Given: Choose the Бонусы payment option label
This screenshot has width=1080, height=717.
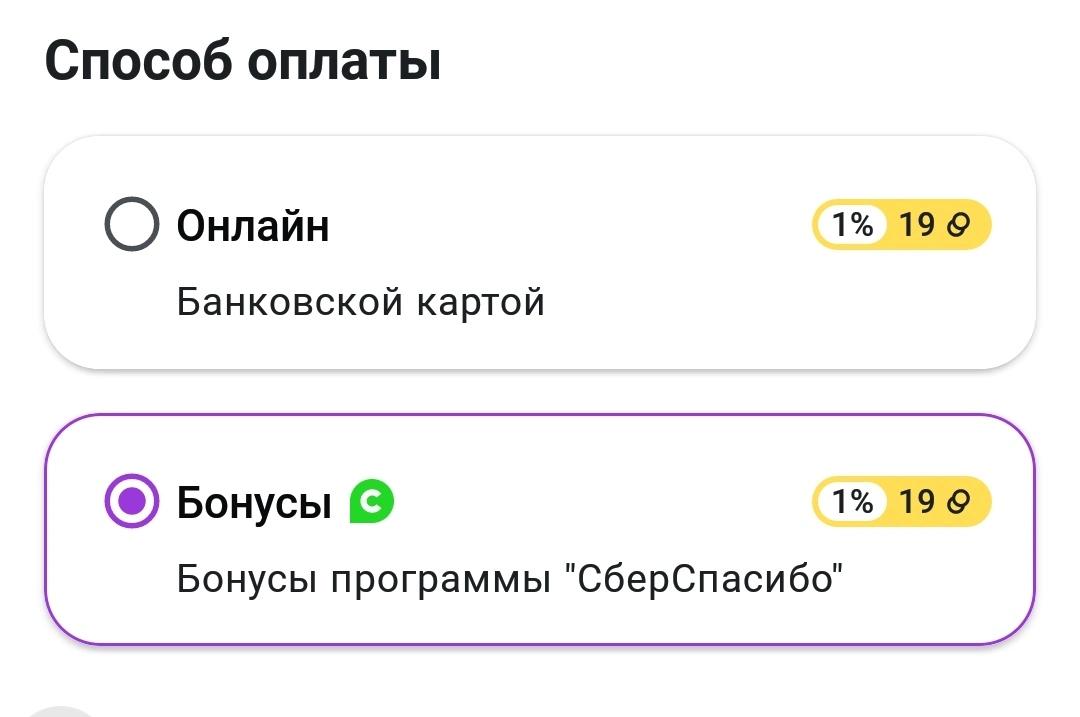Looking at the screenshot, I should click(x=254, y=503).
